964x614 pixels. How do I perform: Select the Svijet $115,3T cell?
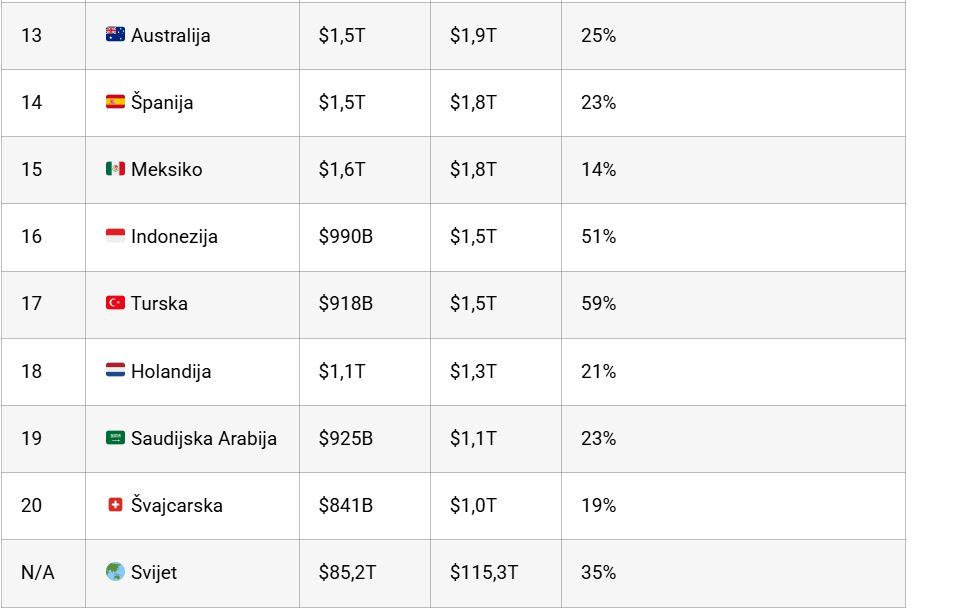coord(484,572)
